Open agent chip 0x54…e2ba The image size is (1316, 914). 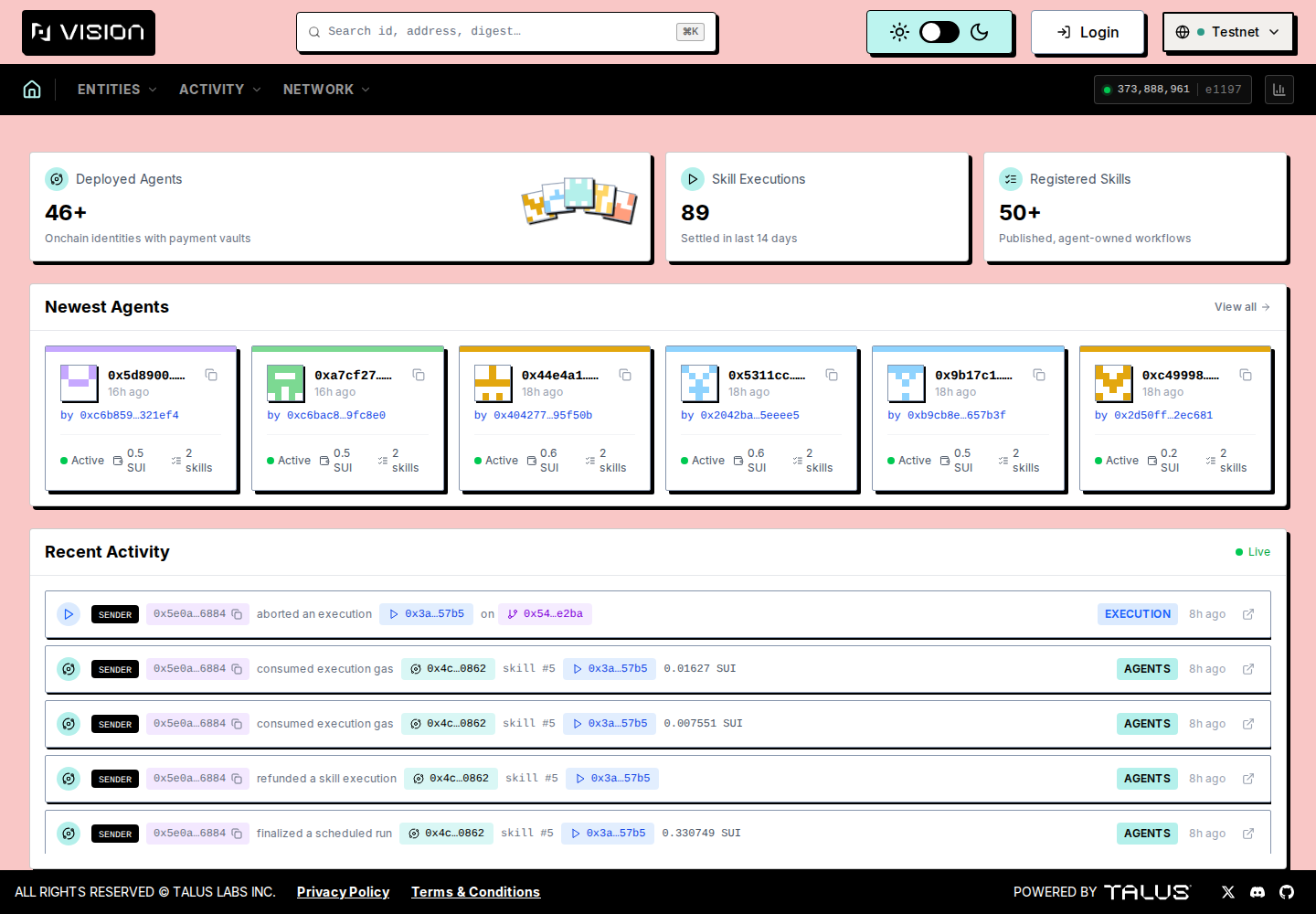pyautogui.click(x=545, y=614)
